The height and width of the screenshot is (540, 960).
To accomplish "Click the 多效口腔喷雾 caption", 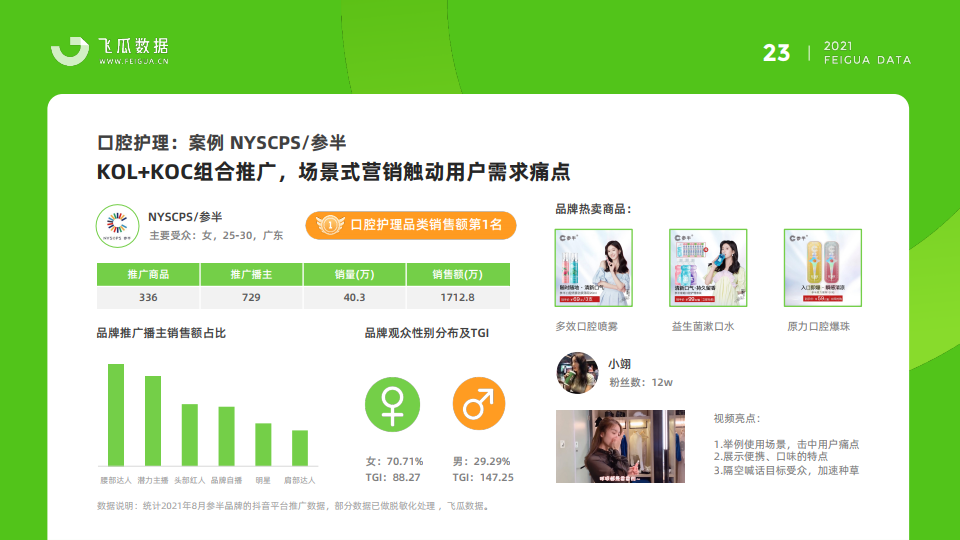I will coord(587,326).
